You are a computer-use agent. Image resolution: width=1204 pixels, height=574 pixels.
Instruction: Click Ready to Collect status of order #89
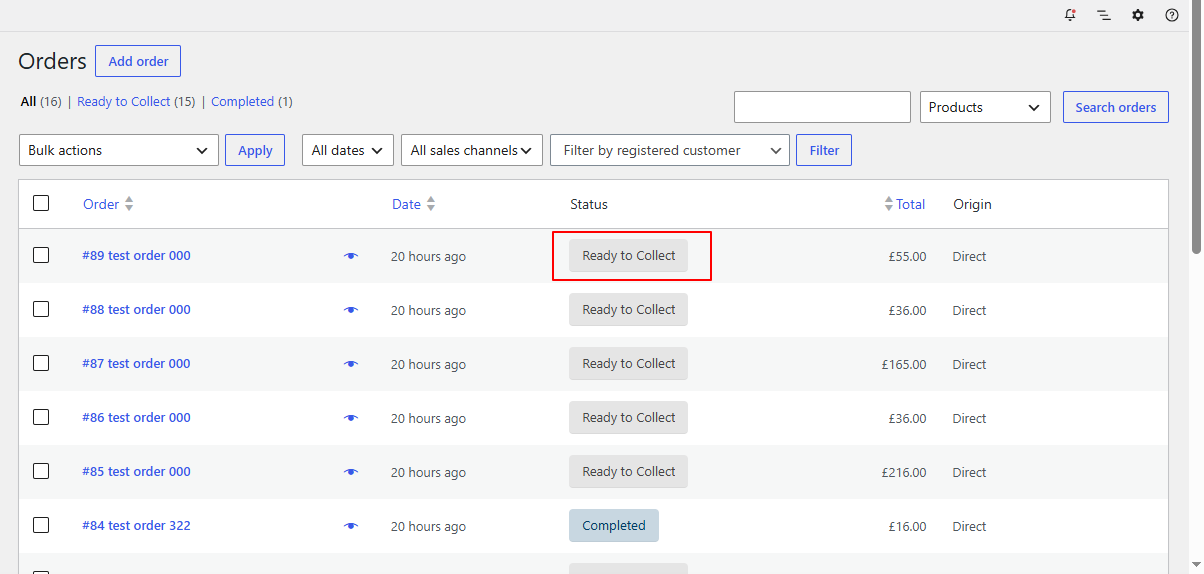point(629,256)
